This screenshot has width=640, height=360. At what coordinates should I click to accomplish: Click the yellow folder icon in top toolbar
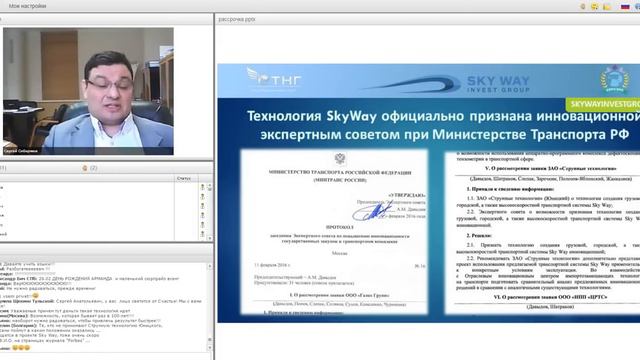(x=607, y=7)
